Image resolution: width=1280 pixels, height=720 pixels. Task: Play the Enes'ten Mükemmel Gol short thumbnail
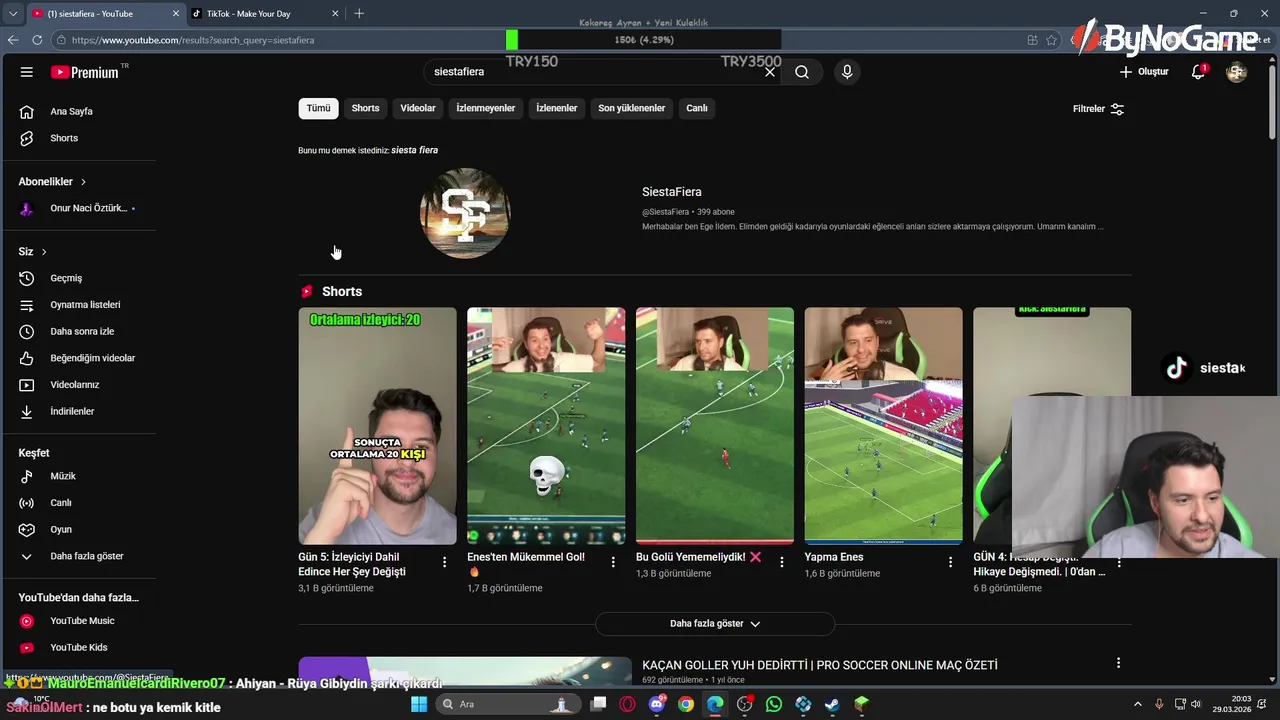[546, 426]
